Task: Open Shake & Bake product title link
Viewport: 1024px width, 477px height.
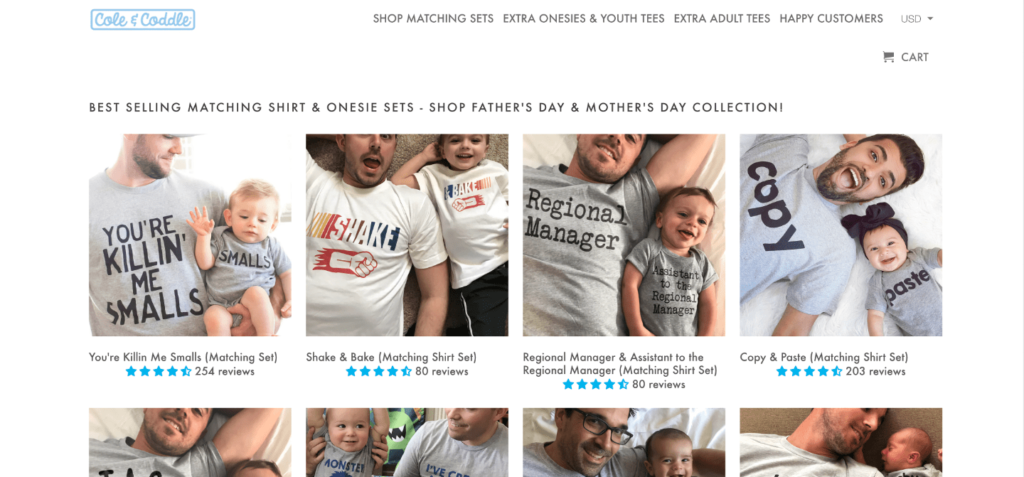Action: (391, 357)
